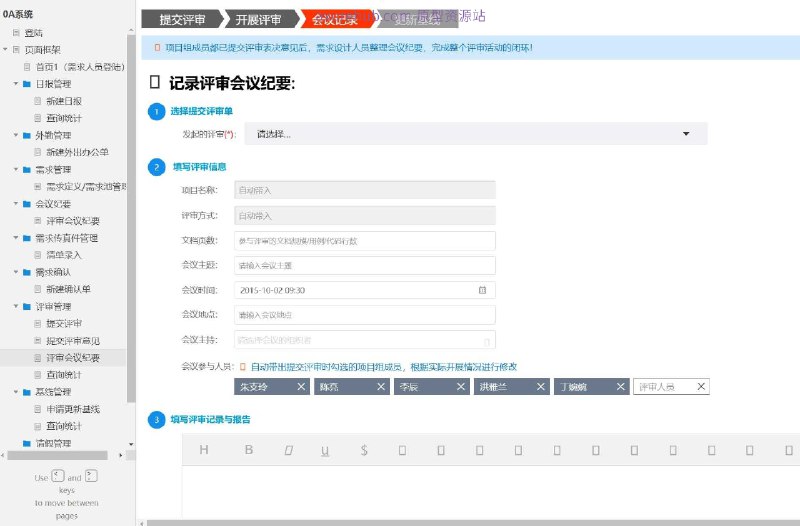Collapse the 会议纪要 folder arrow
Image resolution: width=800 pixels, height=526 pixels.
(x=16, y=204)
